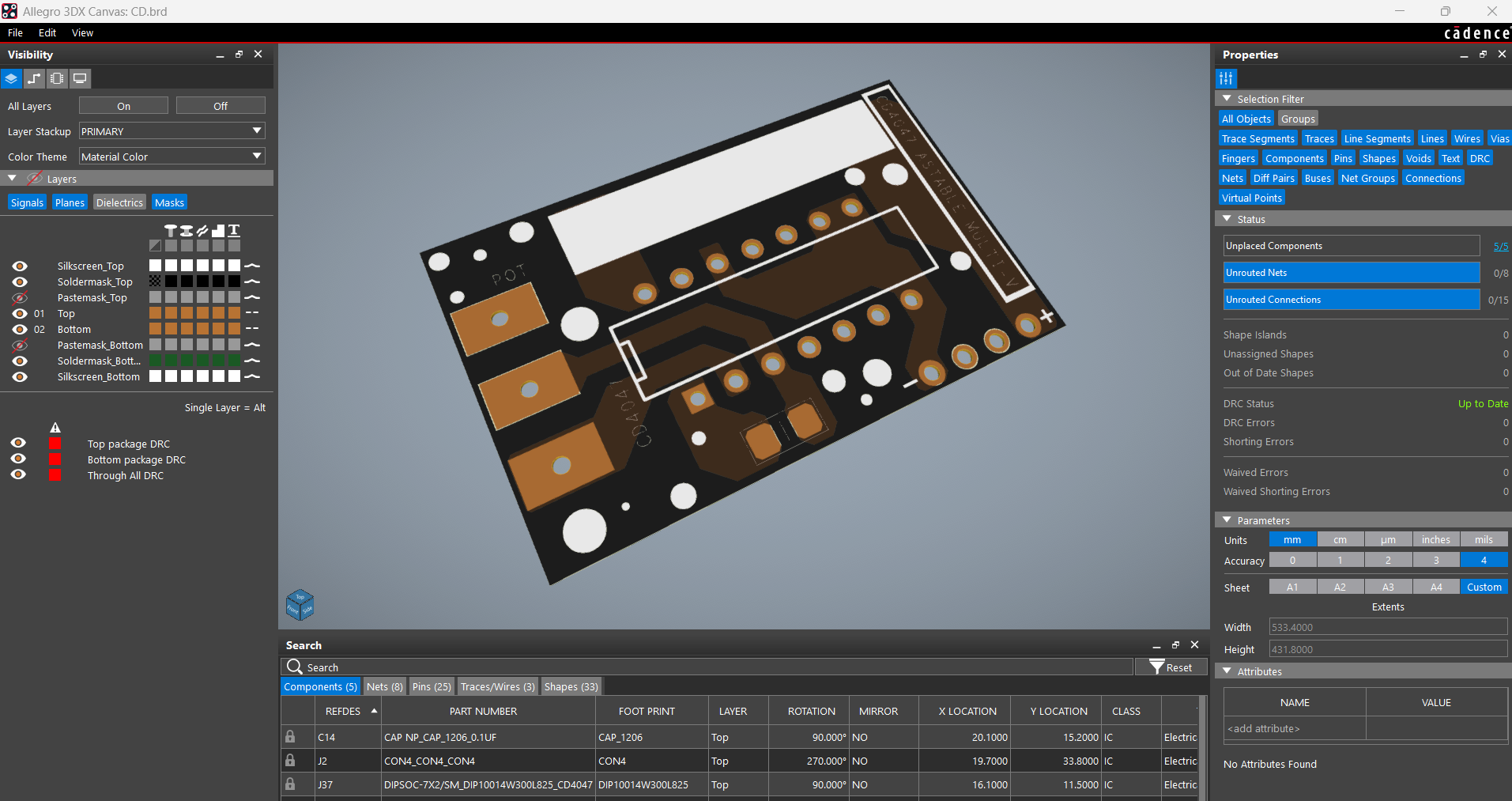Click the Reset filter funnel icon
The height and width of the screenshot is (801, 1512).
tap(1157, 667)
